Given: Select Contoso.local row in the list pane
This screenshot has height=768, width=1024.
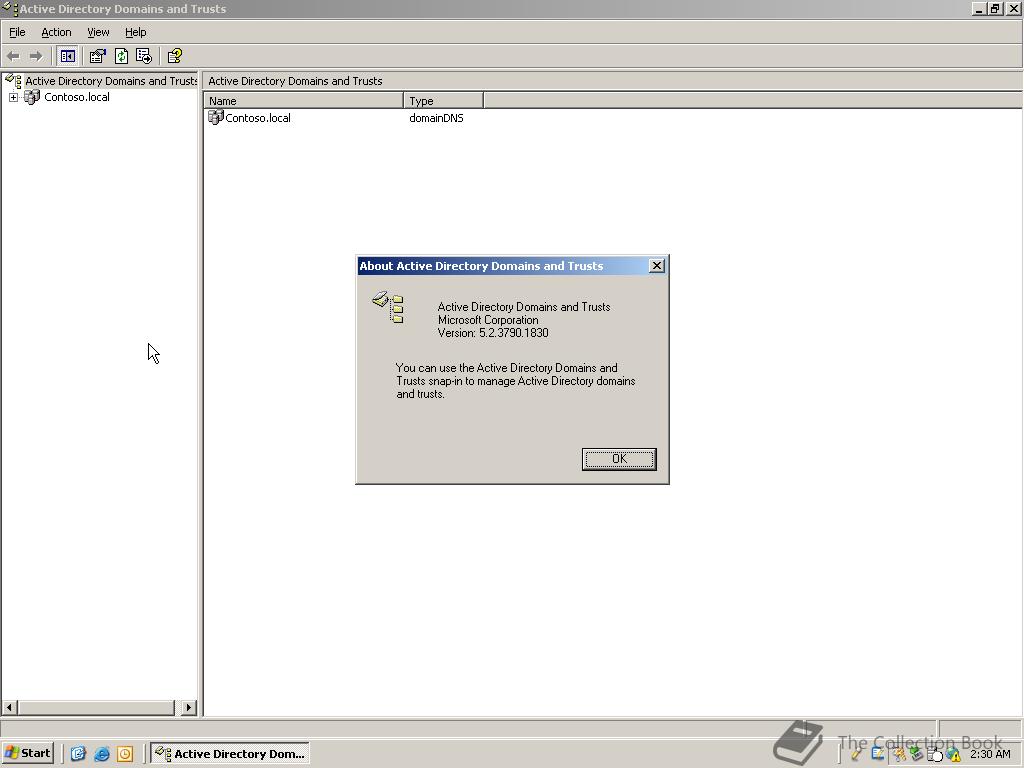Looking at the screenshot, I should (258, 118).
